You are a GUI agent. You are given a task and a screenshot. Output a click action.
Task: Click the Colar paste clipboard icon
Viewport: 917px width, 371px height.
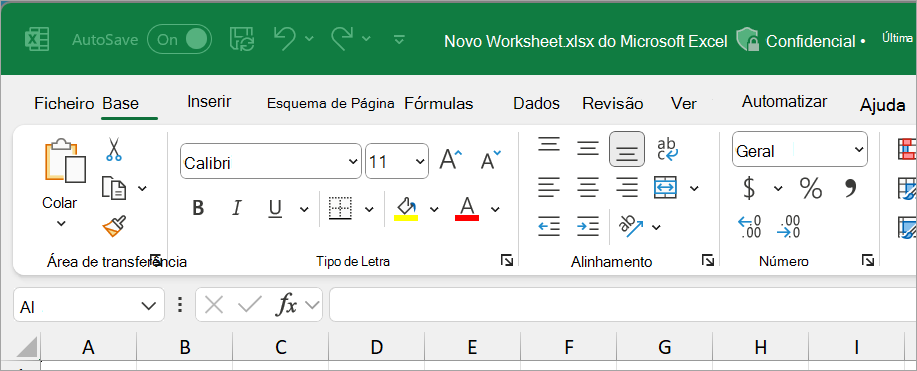65,161
